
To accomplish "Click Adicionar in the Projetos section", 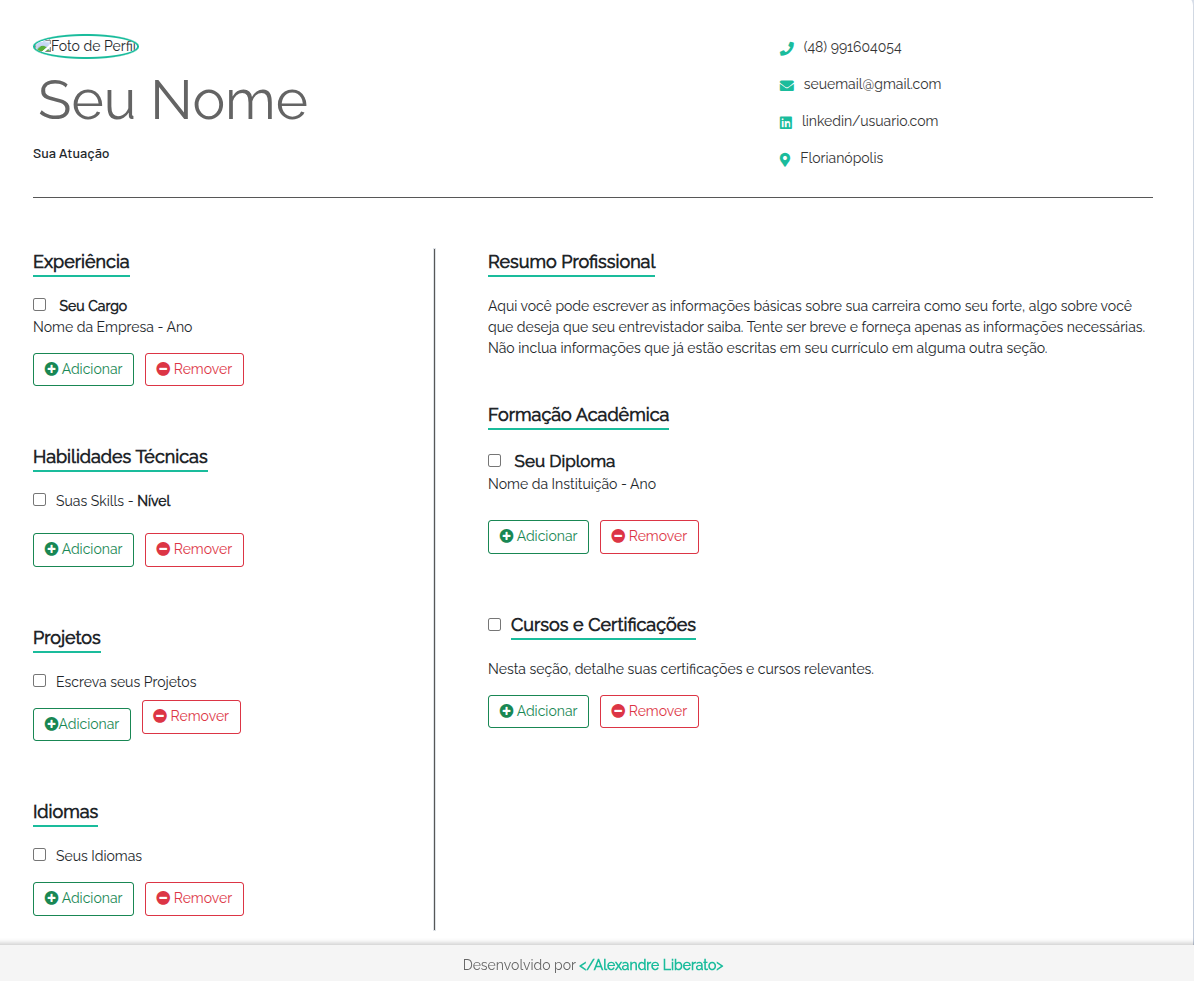I will (82, 724).
